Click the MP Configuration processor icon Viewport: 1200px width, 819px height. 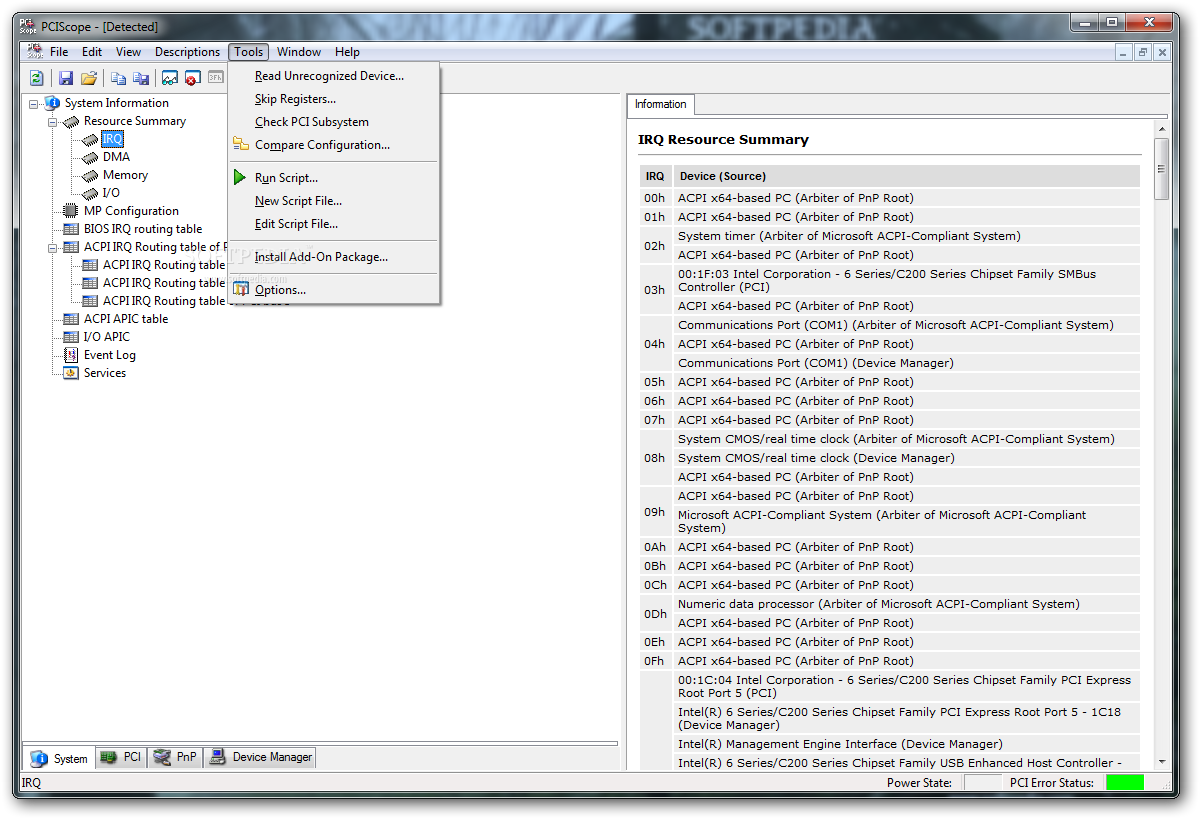point(71,211)
